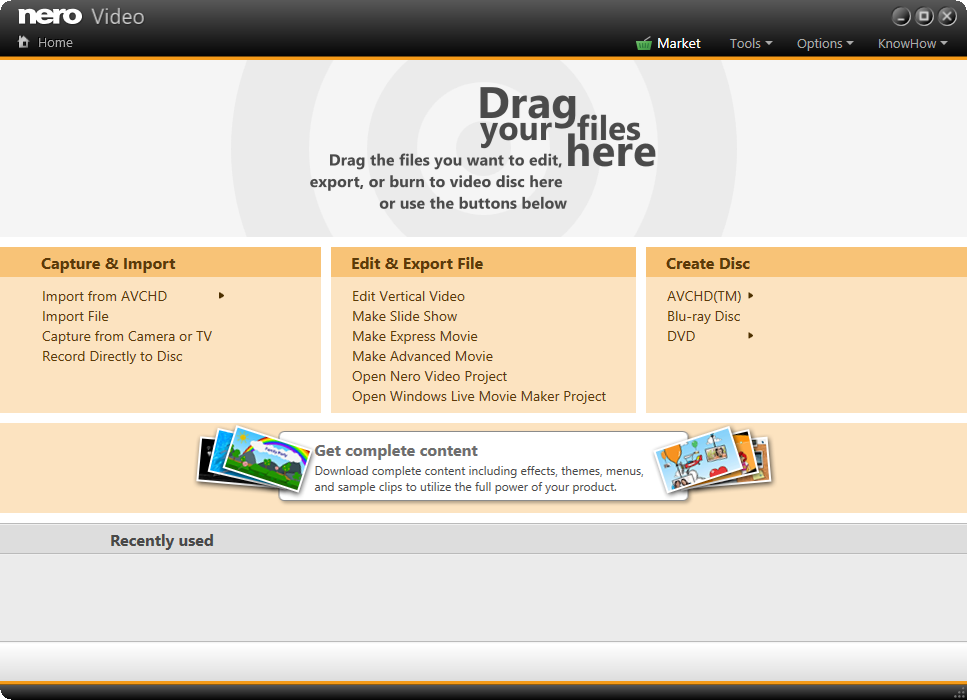
Task: Select DVD under Create Disc
Action: click(681, 336)
